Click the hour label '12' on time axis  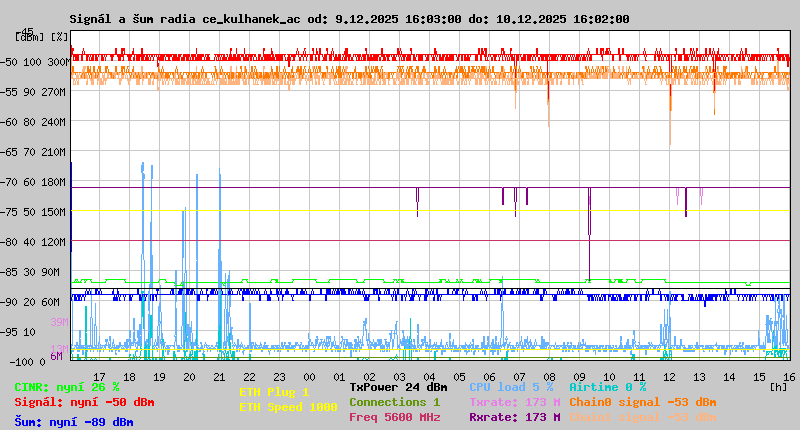[x=669, y=377]
